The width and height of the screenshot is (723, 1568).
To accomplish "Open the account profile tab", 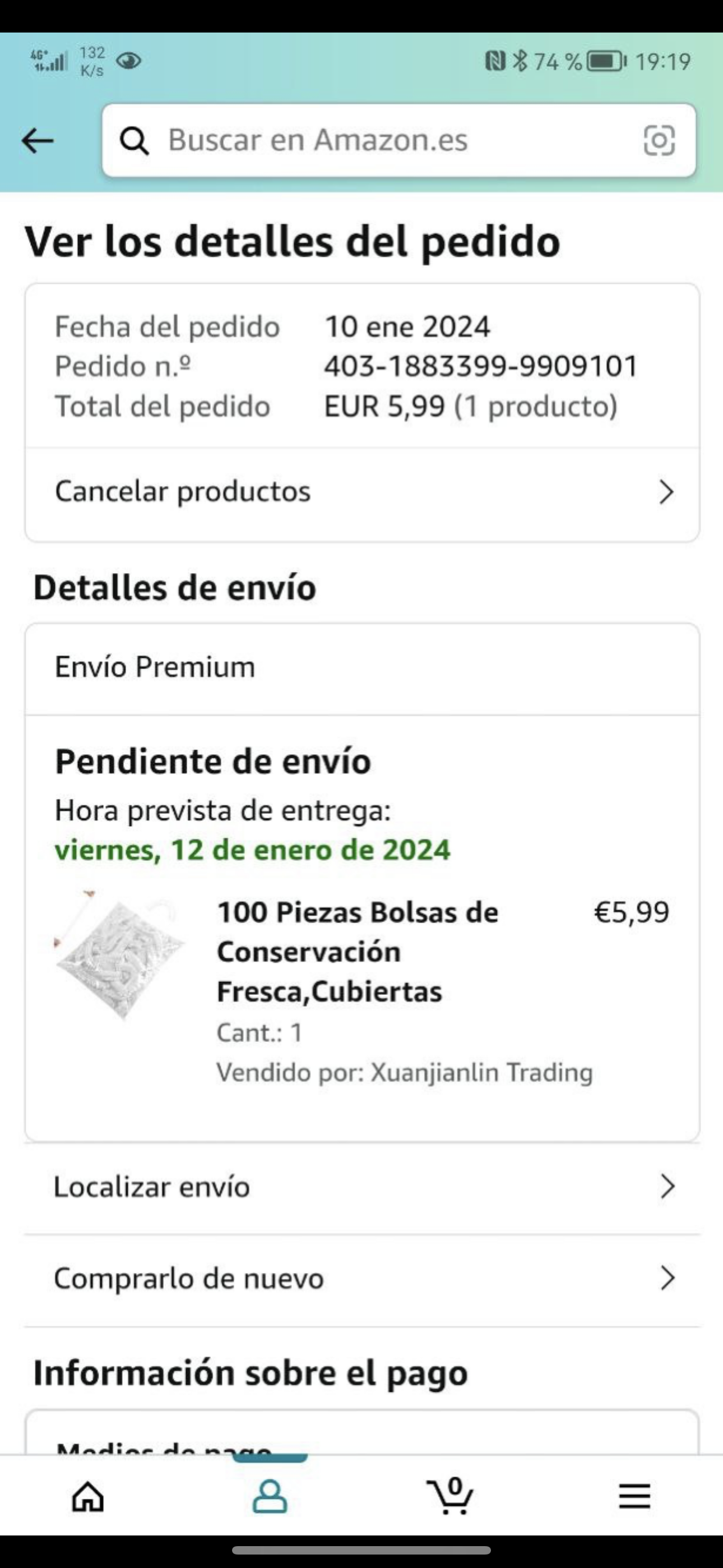I will 270,1496.
